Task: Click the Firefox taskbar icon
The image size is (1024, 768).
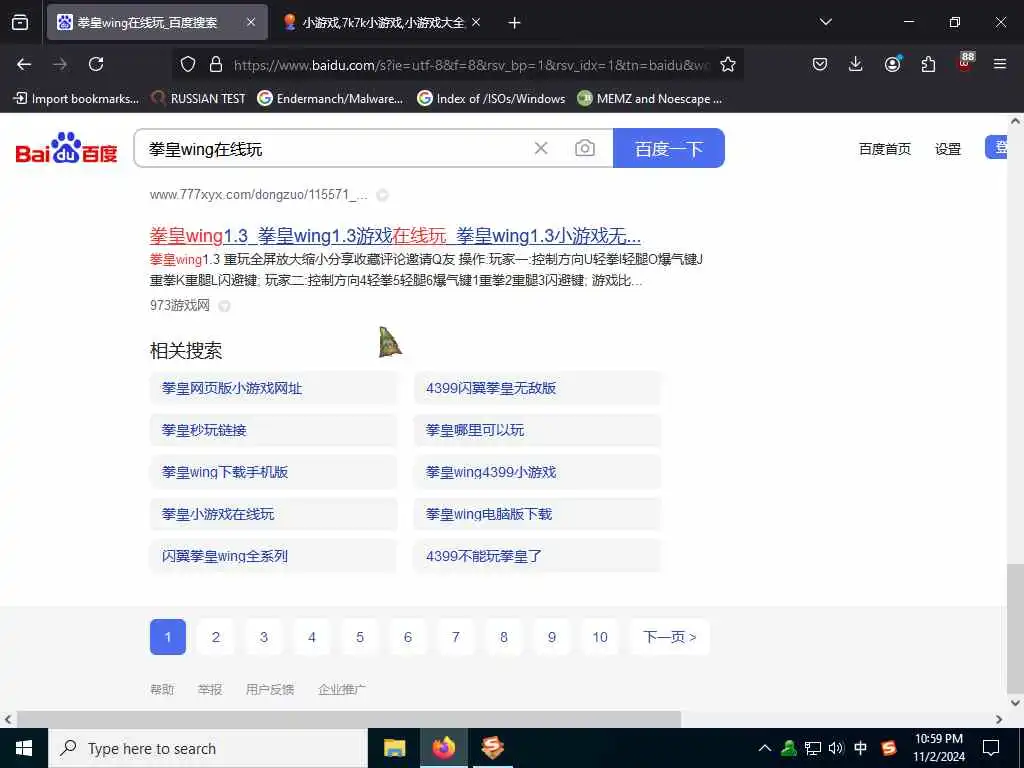Action: [443, 748]
